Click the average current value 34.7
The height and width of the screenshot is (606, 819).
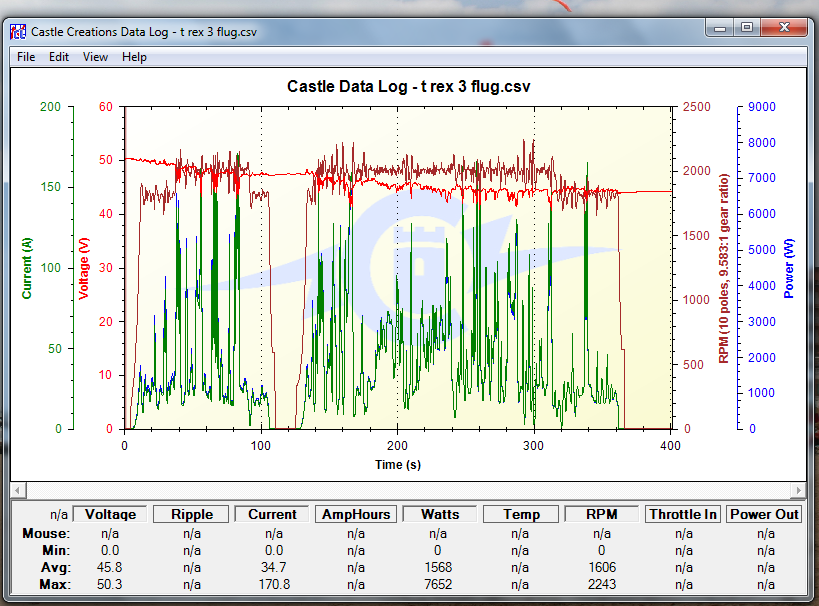pos(274,567)
